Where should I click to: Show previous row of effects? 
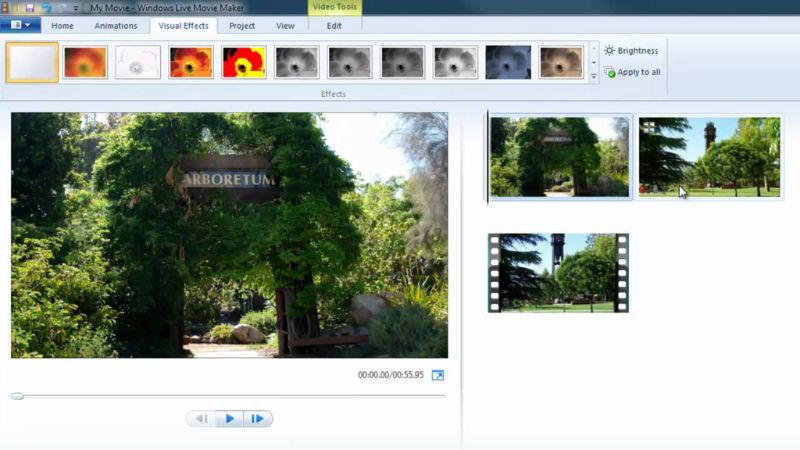594,49
